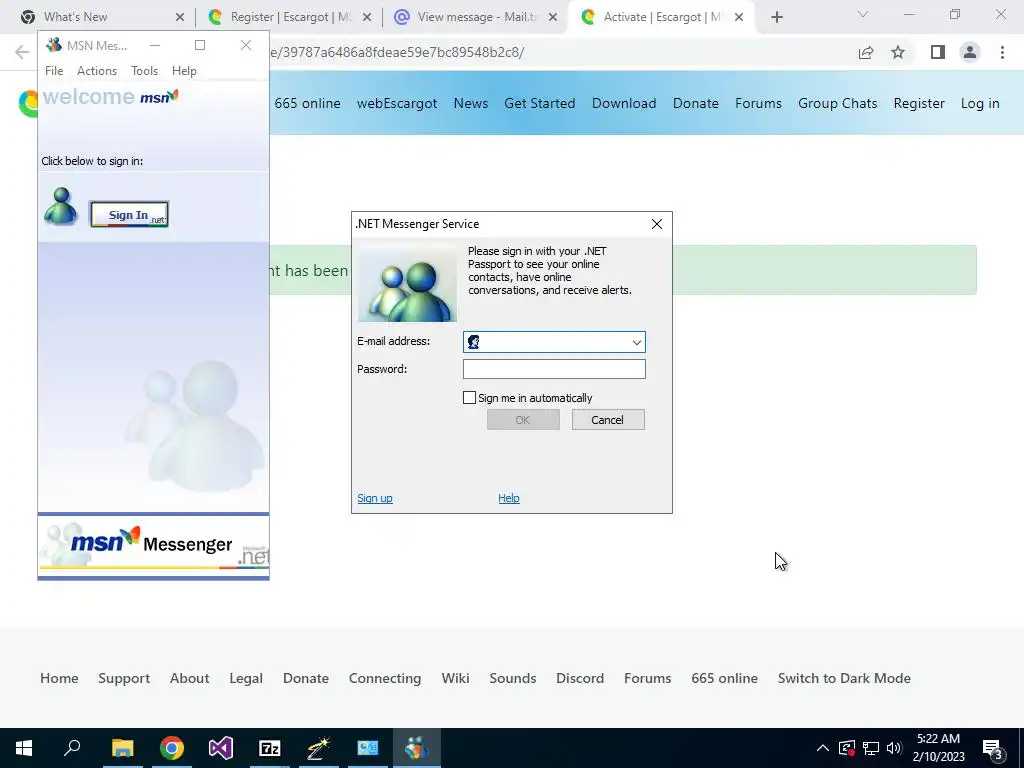Open the Help link in sign-in dialog
This screenshot has height=768, width=1024.
pos(509,498)
